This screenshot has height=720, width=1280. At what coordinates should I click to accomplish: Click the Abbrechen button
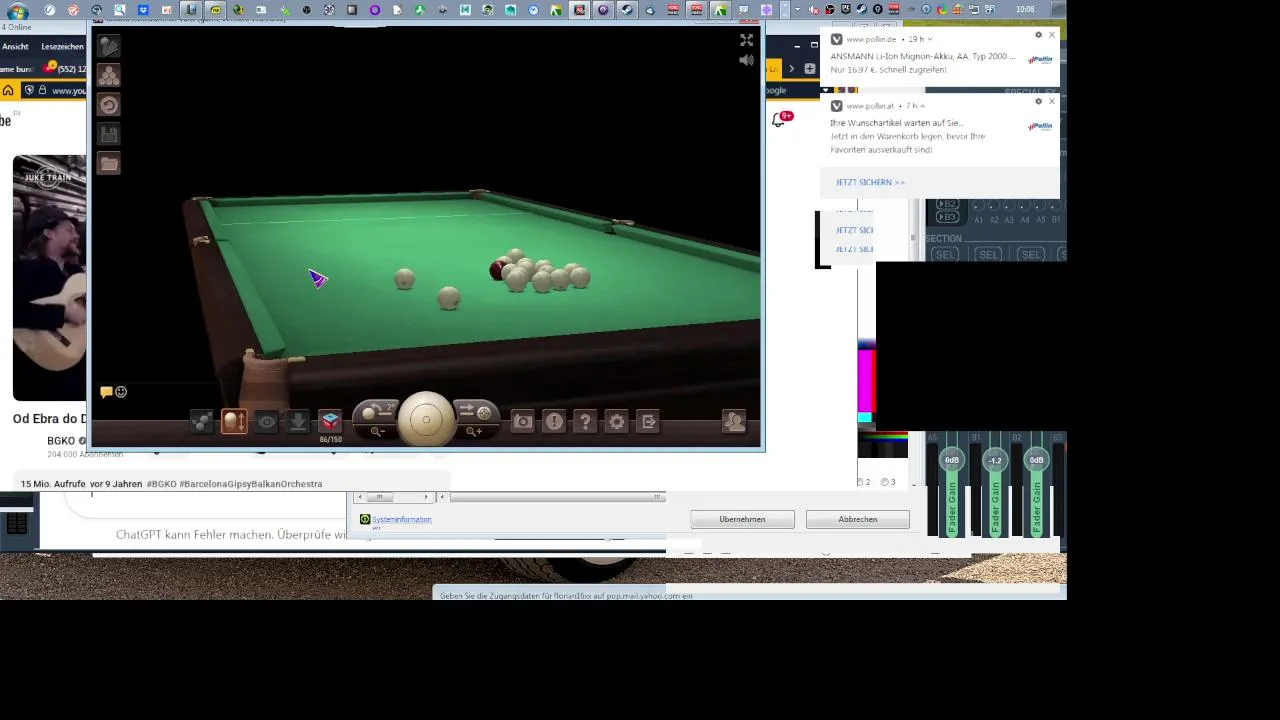(858, 519)
